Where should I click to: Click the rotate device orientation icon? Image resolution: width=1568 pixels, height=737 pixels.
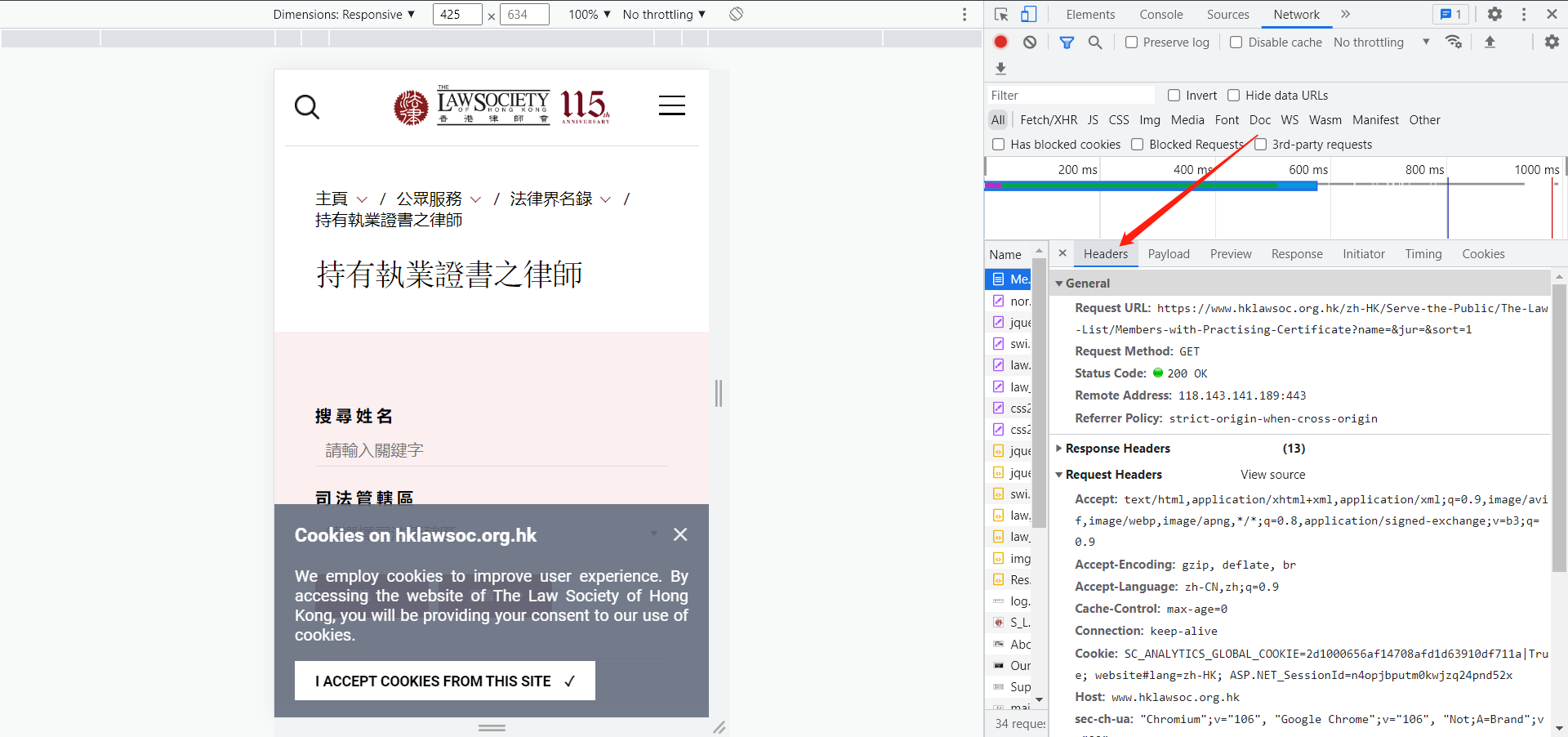pyautogui.click(x=736, y=14)
